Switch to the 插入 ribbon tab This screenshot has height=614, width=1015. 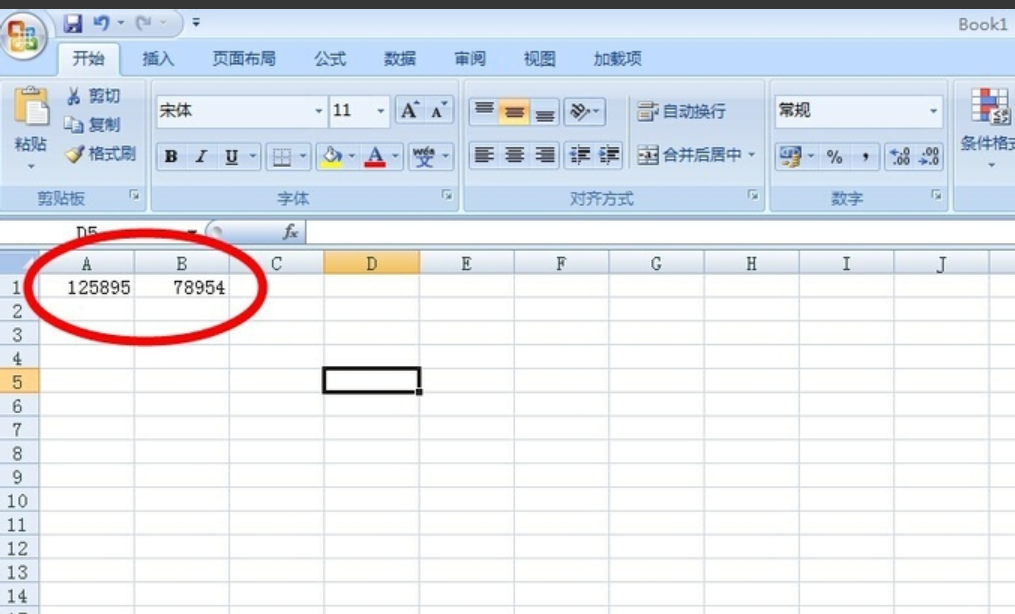tap(158, 59)
